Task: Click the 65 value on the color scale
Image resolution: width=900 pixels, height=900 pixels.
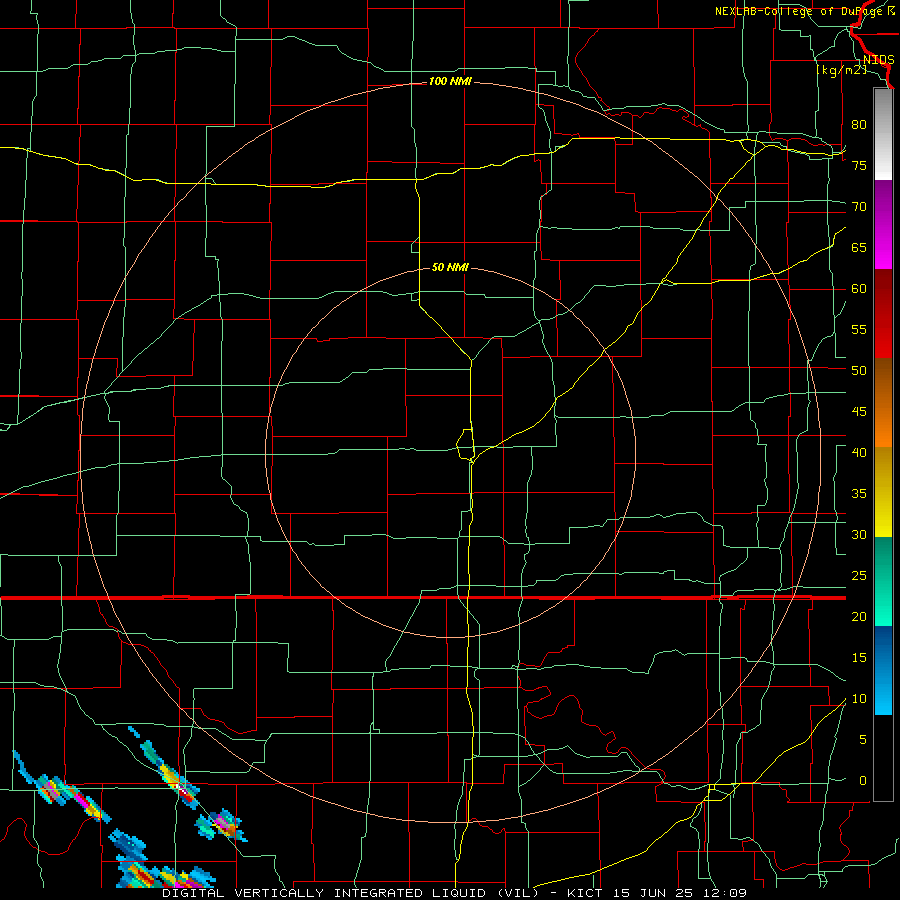Action: coord(859,247)
